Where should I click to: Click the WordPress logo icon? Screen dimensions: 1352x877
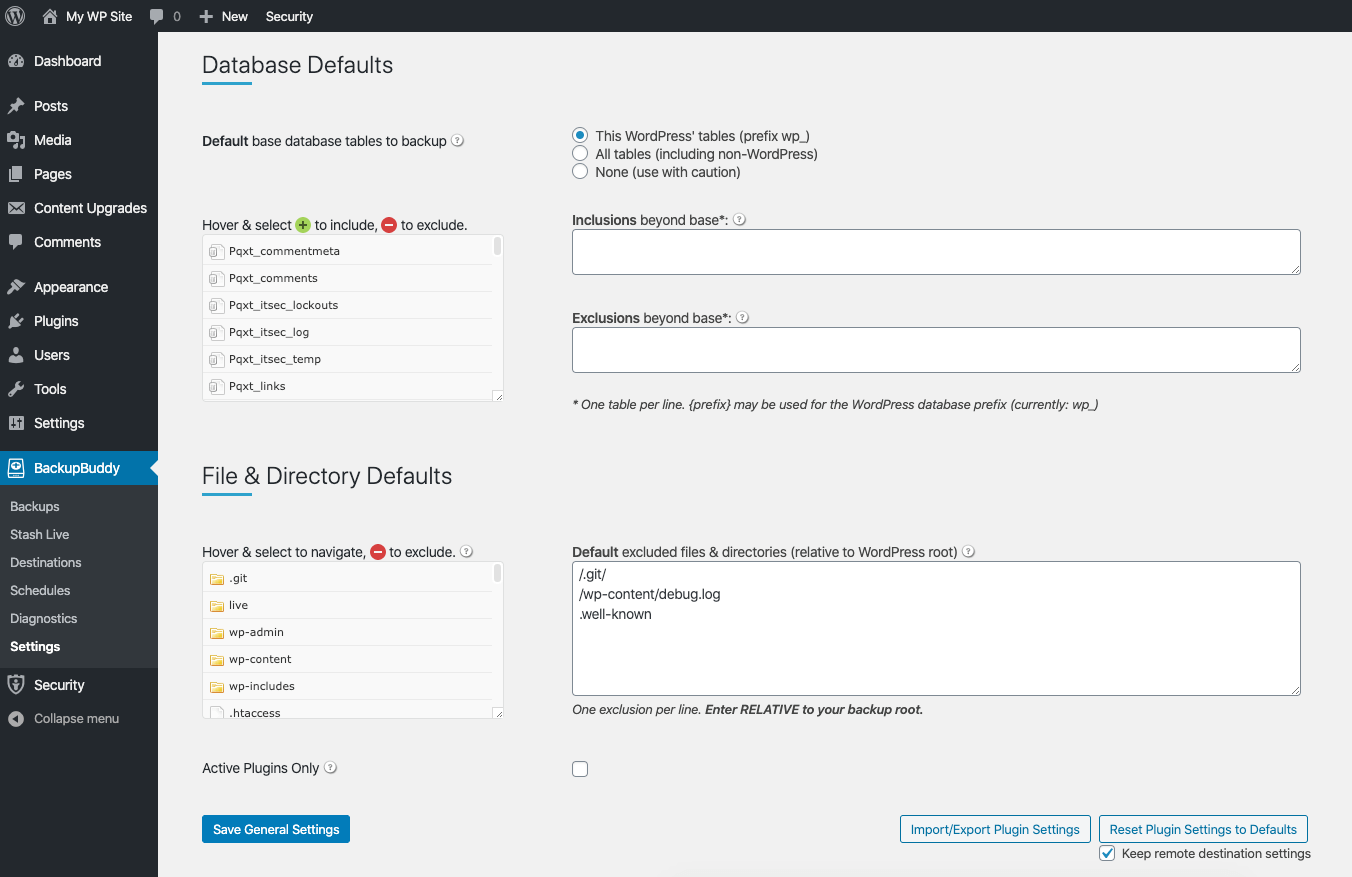[15, 16]
